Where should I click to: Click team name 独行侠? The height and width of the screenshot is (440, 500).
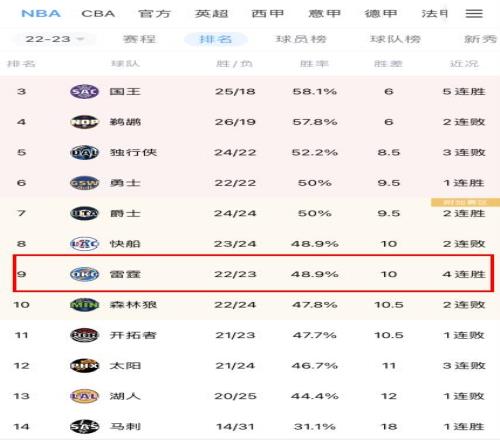click(x=133, y=152)
